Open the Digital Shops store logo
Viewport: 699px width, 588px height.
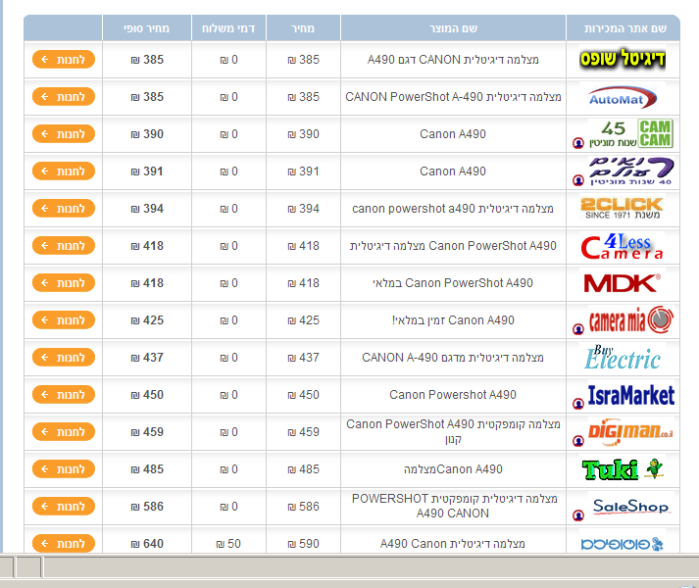pos(622,59)
